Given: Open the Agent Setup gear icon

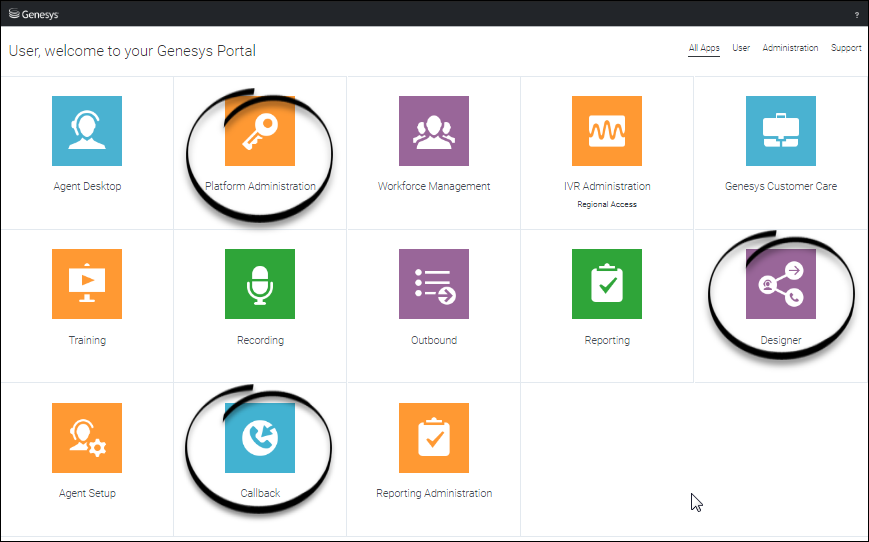Looking at the screenshot, I should (x=87, y=438).
